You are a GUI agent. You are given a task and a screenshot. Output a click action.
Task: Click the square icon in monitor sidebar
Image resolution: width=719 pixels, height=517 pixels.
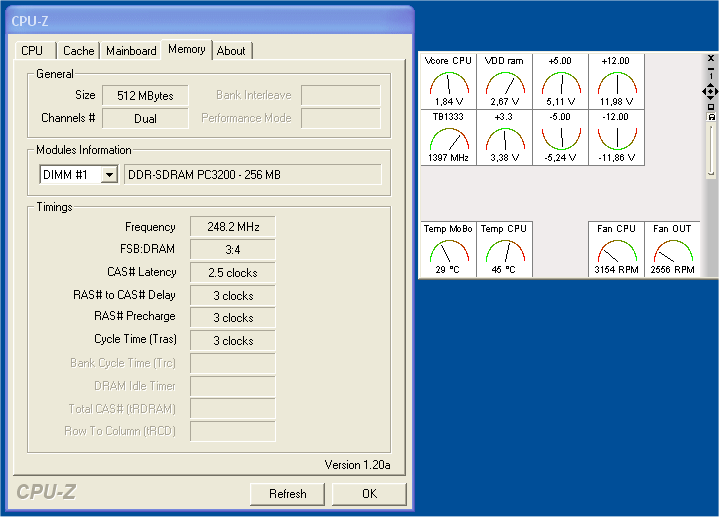(711, 107)
